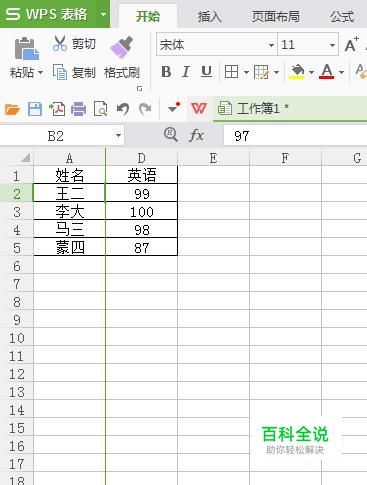The height and width of the screenshot is (485, 367).
Task: Click the formula bar showing 97
Action: pos(295,136)
